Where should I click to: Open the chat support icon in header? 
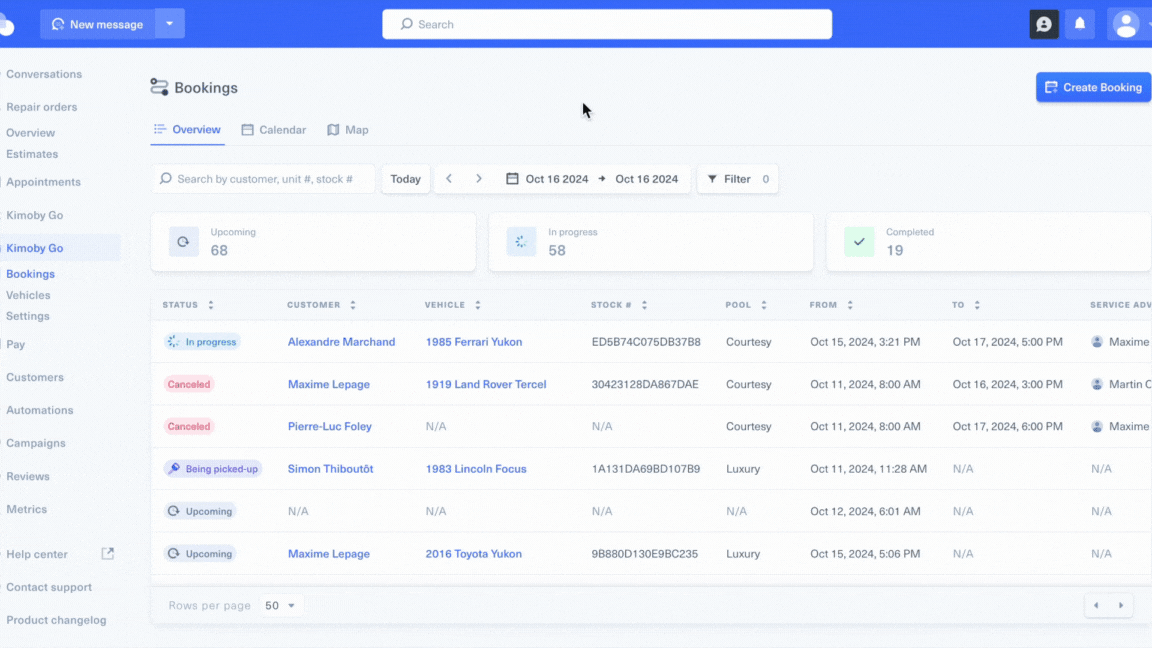pyautogui.click(x=1044, y=24)
